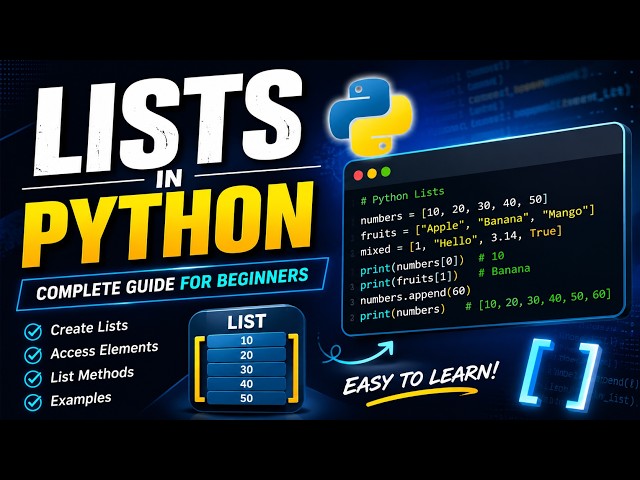Click the green dot in the code window
Image resolution: width=640 pixels, height=480 pixels.
[x=386, y=172]
